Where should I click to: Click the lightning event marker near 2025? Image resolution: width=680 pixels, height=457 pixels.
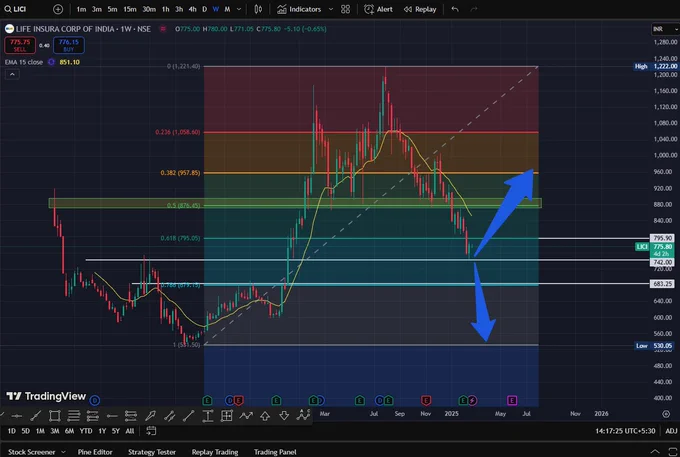(x=472, y=400)
